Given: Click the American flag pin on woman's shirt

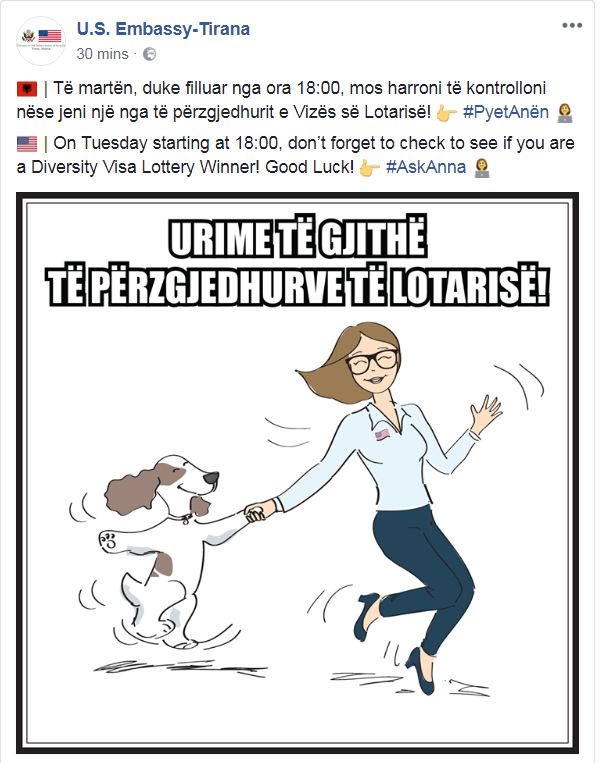Looking at the screenshot, I should click(x=382, y=434).
